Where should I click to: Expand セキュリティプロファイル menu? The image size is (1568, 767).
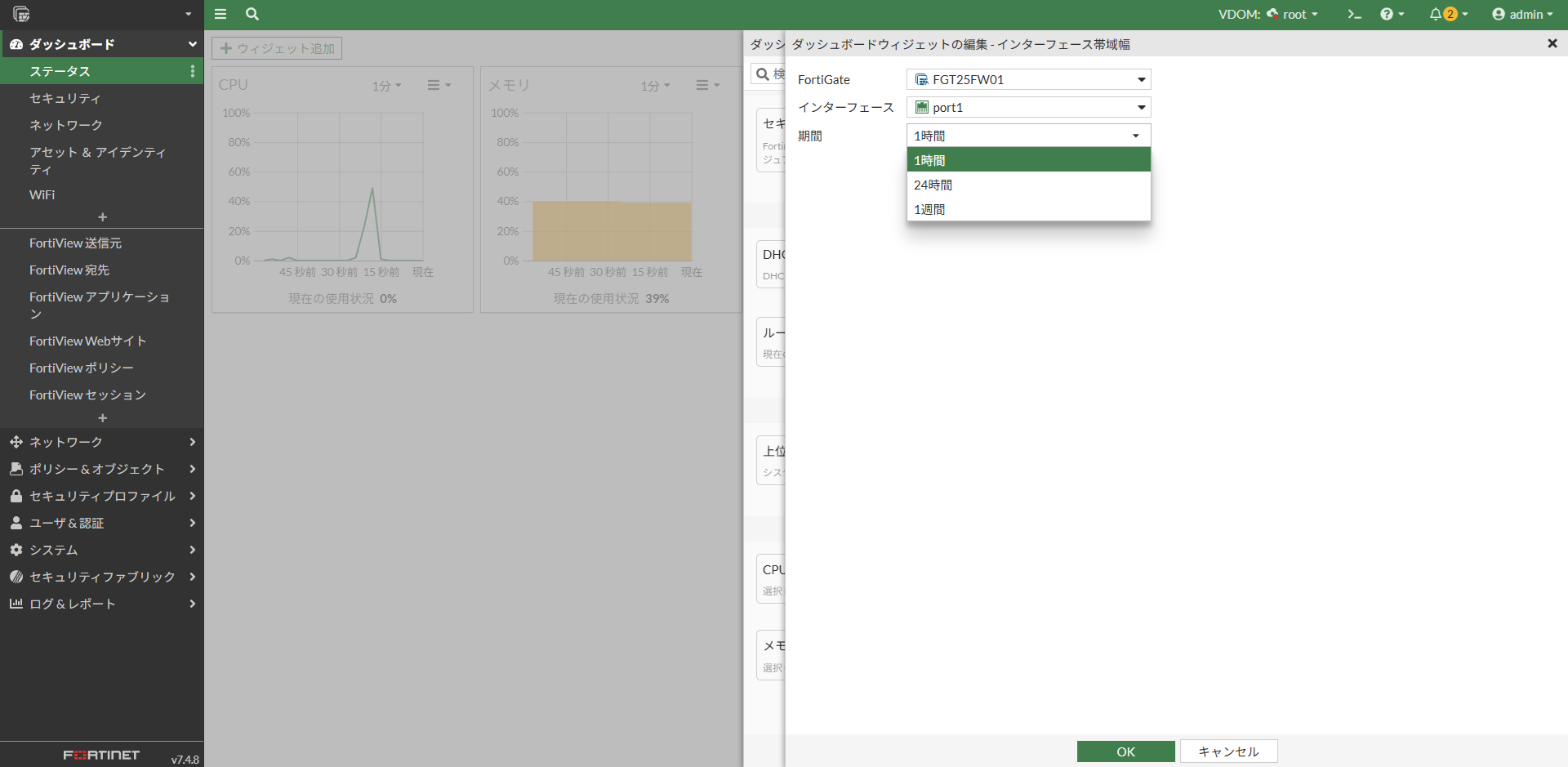pos(101,496)
